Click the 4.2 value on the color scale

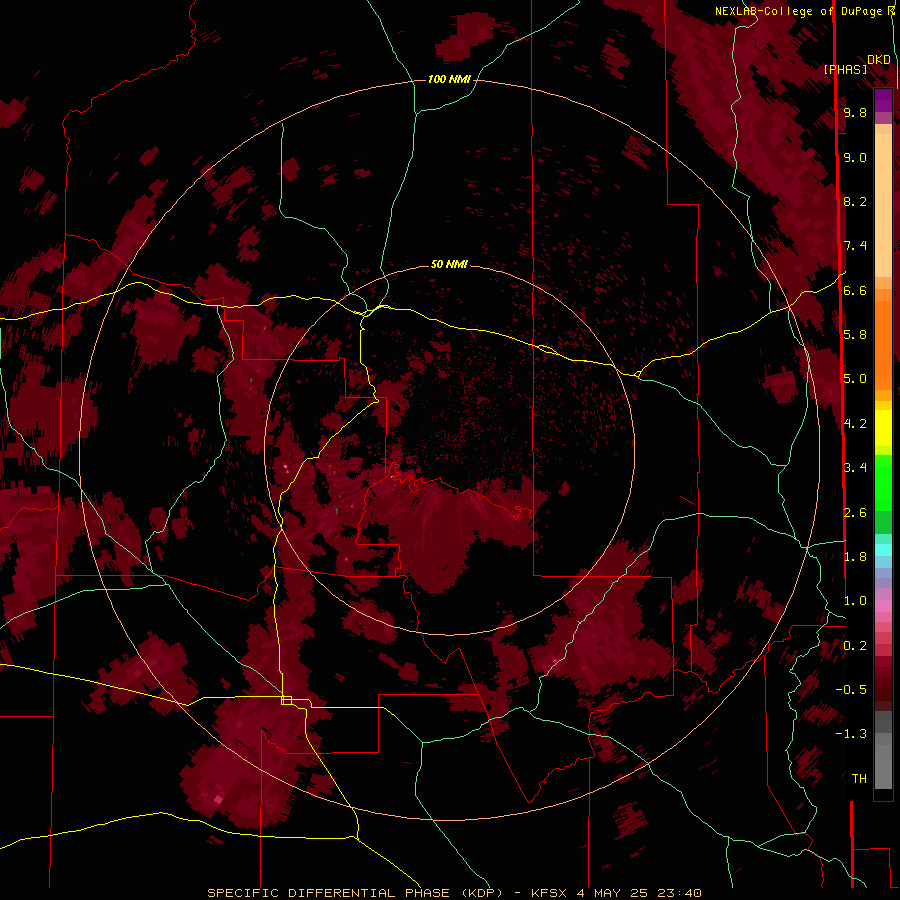pos(855,424)
